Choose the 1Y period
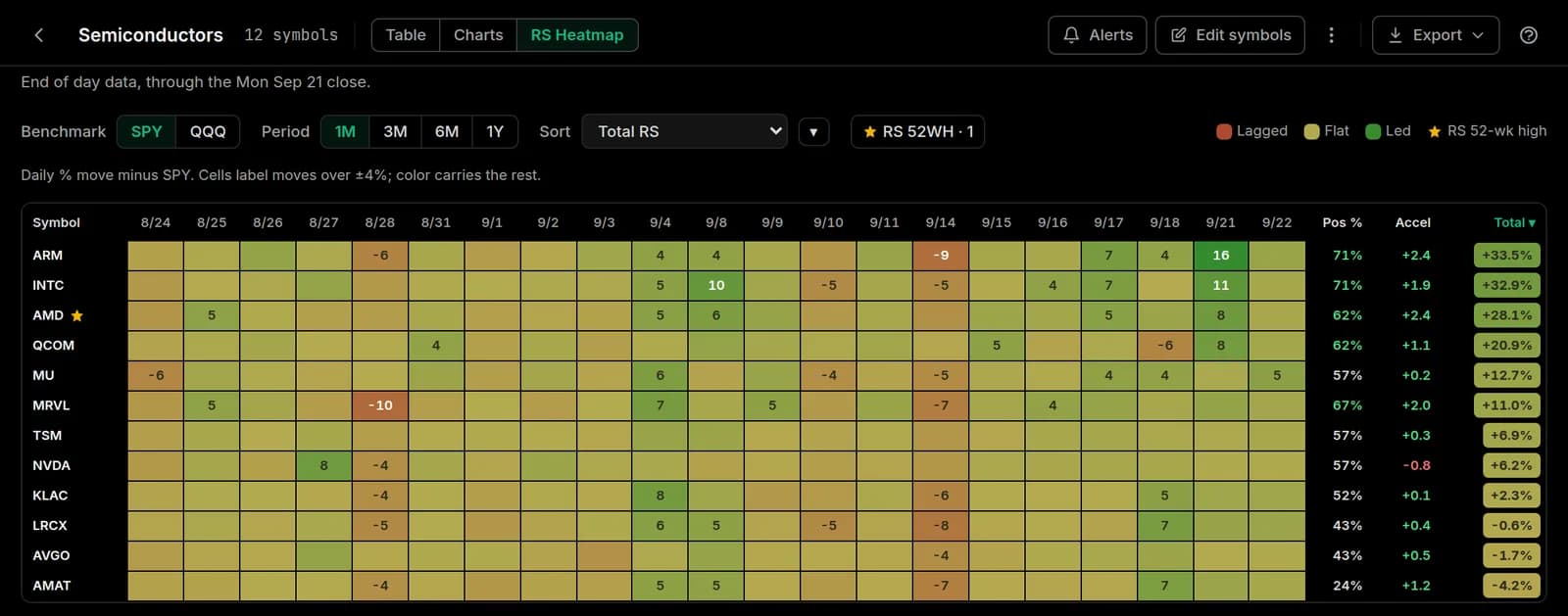Viewport: 1568px width, 616px height. click(x=495, y=131)
